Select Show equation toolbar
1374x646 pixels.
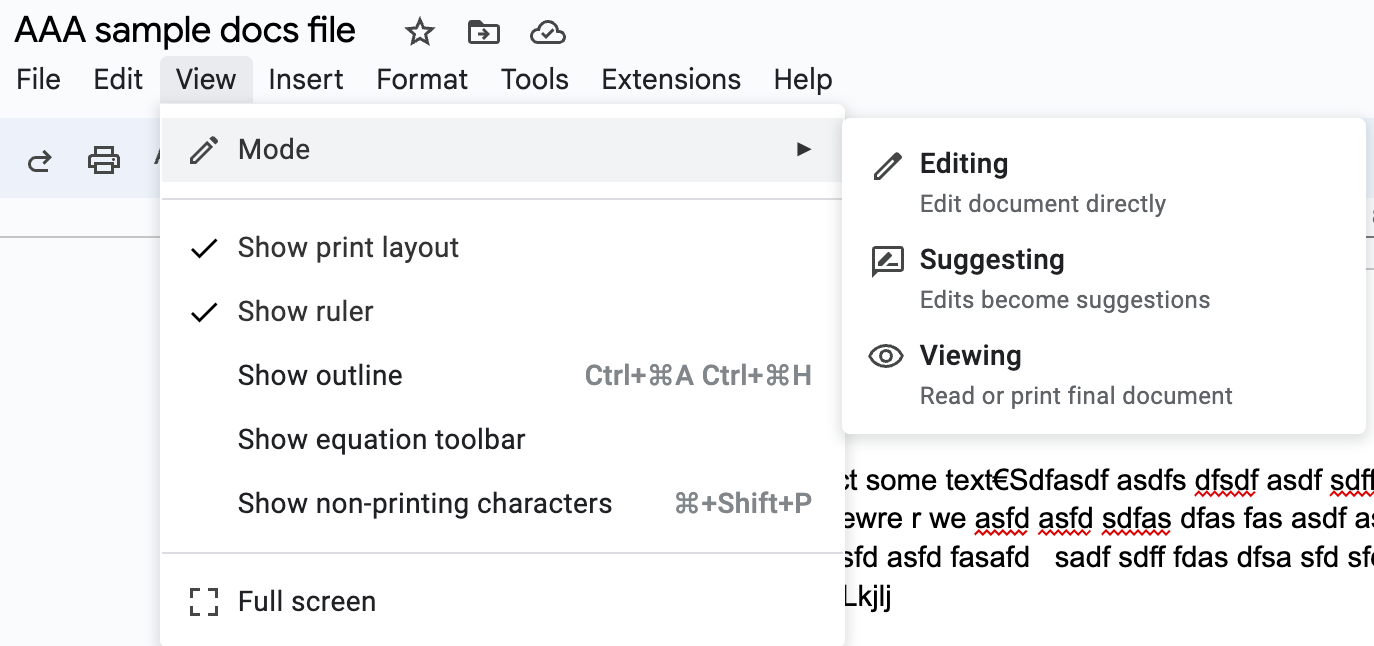point(381,440)
